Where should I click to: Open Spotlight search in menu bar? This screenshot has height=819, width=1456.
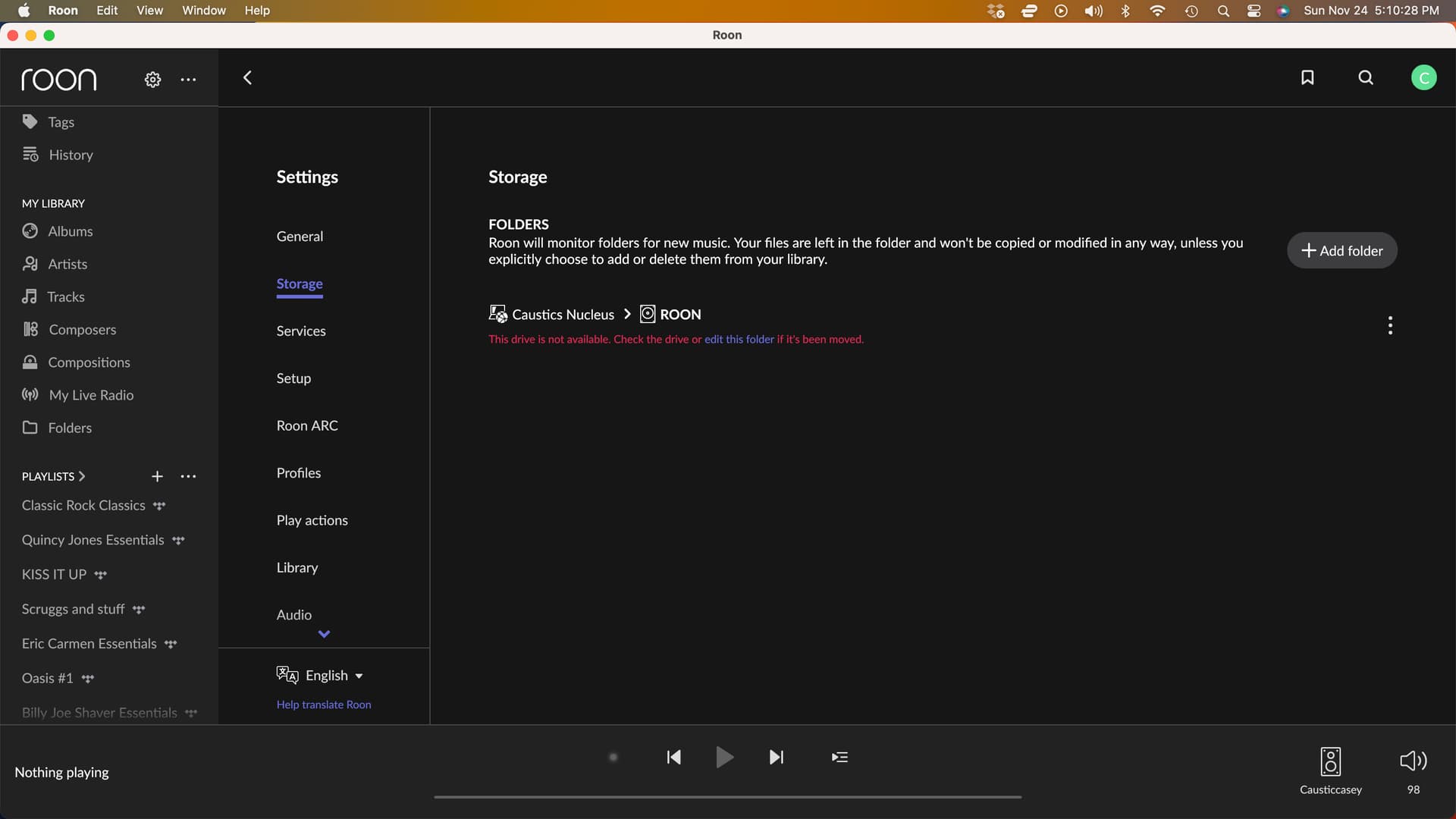point(1223,11)
